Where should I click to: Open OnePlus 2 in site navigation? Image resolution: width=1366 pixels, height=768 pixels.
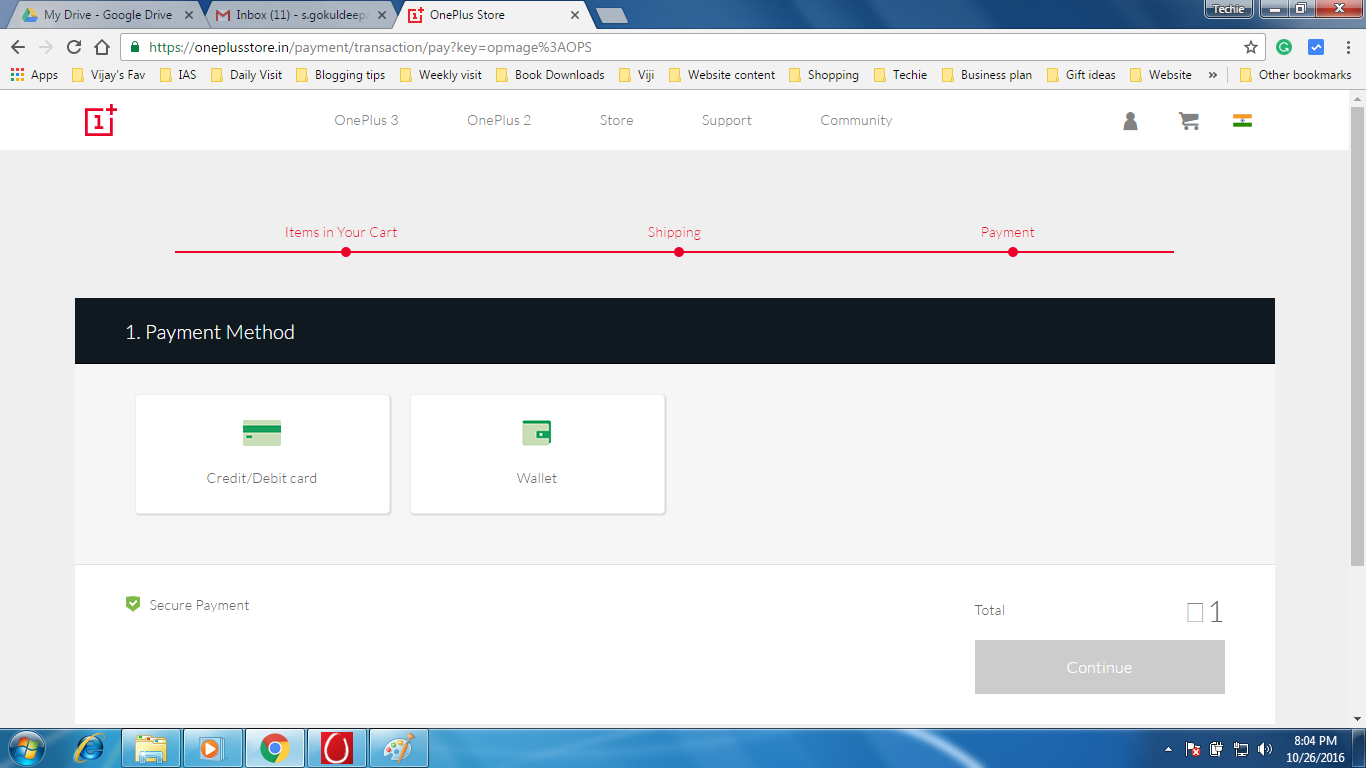click(x=499, y=120)
